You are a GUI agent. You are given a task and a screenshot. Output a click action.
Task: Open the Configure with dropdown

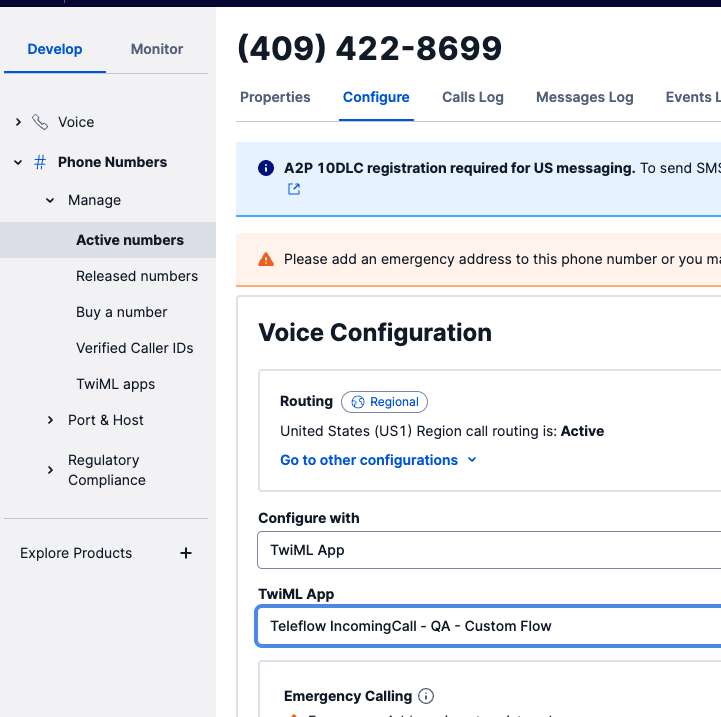[489, 550]
